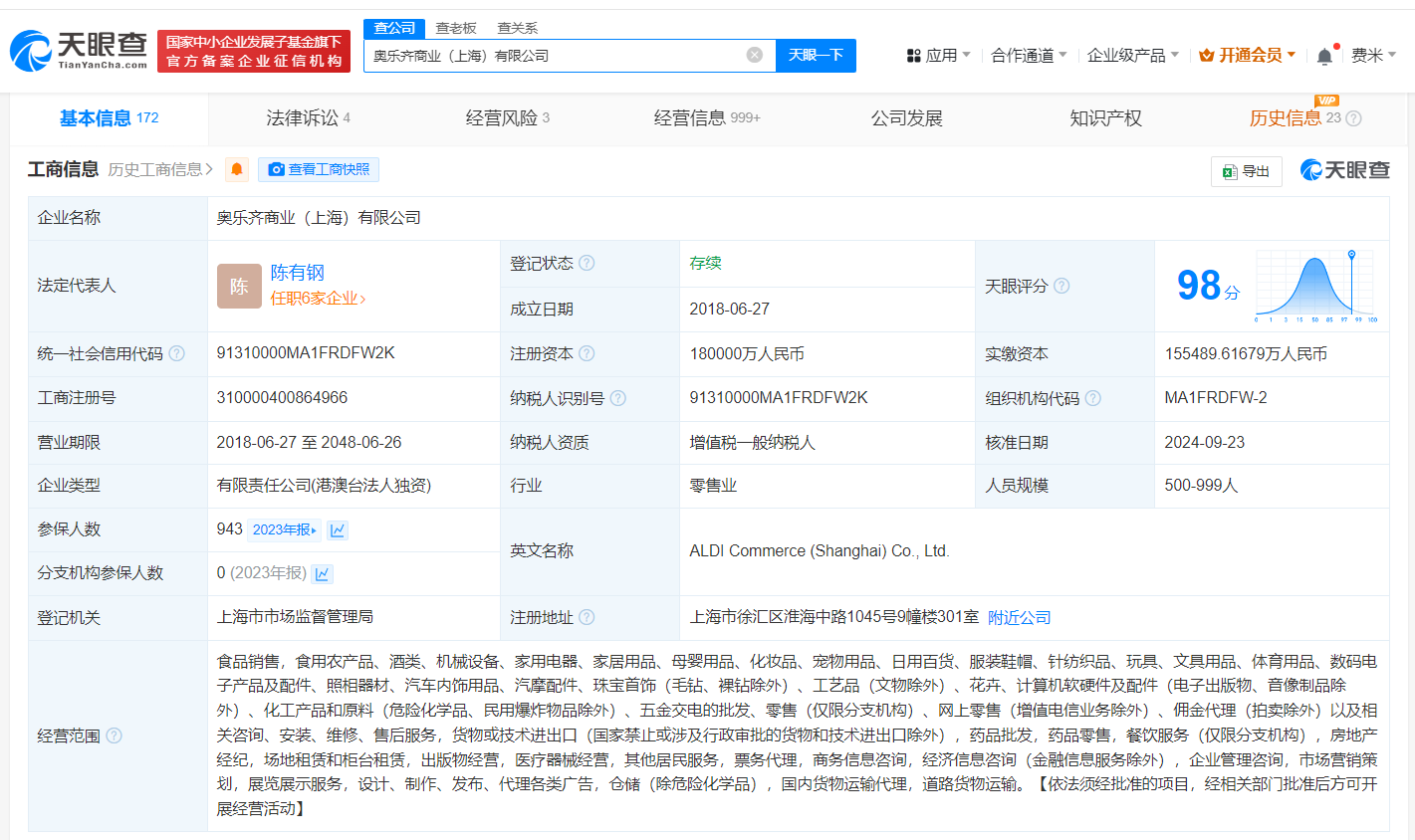
Task: Click the top-right notification bell
Action: (x=1325, y=55)
